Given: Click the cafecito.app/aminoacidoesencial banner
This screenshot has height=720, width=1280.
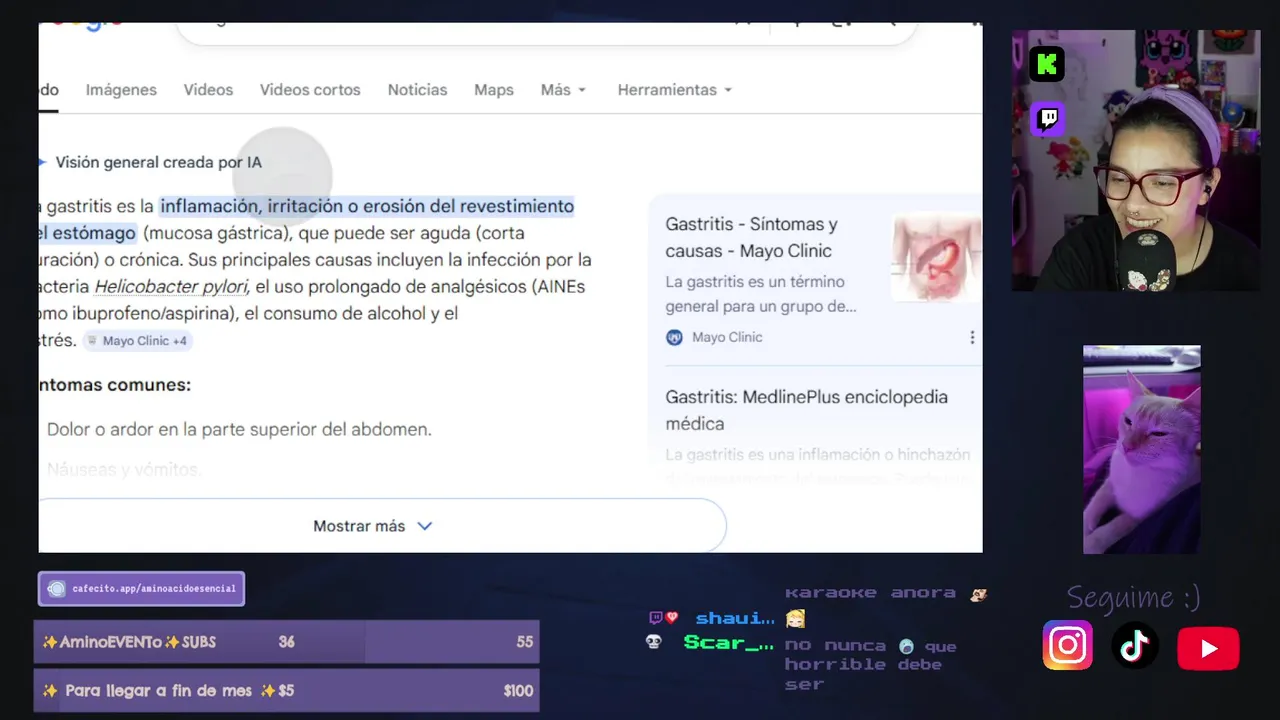Looking at the screenshot, I should click(141, 589).
